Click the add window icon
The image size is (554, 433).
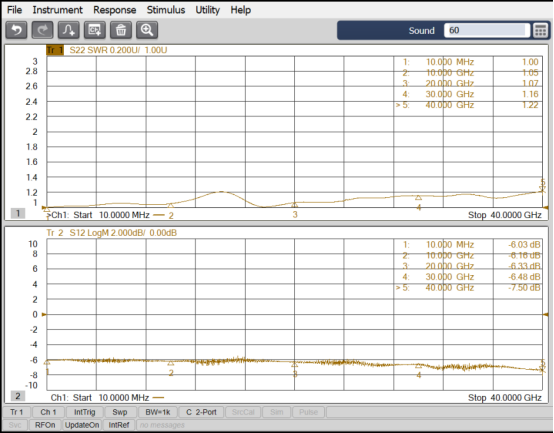(x=95, y=30)
